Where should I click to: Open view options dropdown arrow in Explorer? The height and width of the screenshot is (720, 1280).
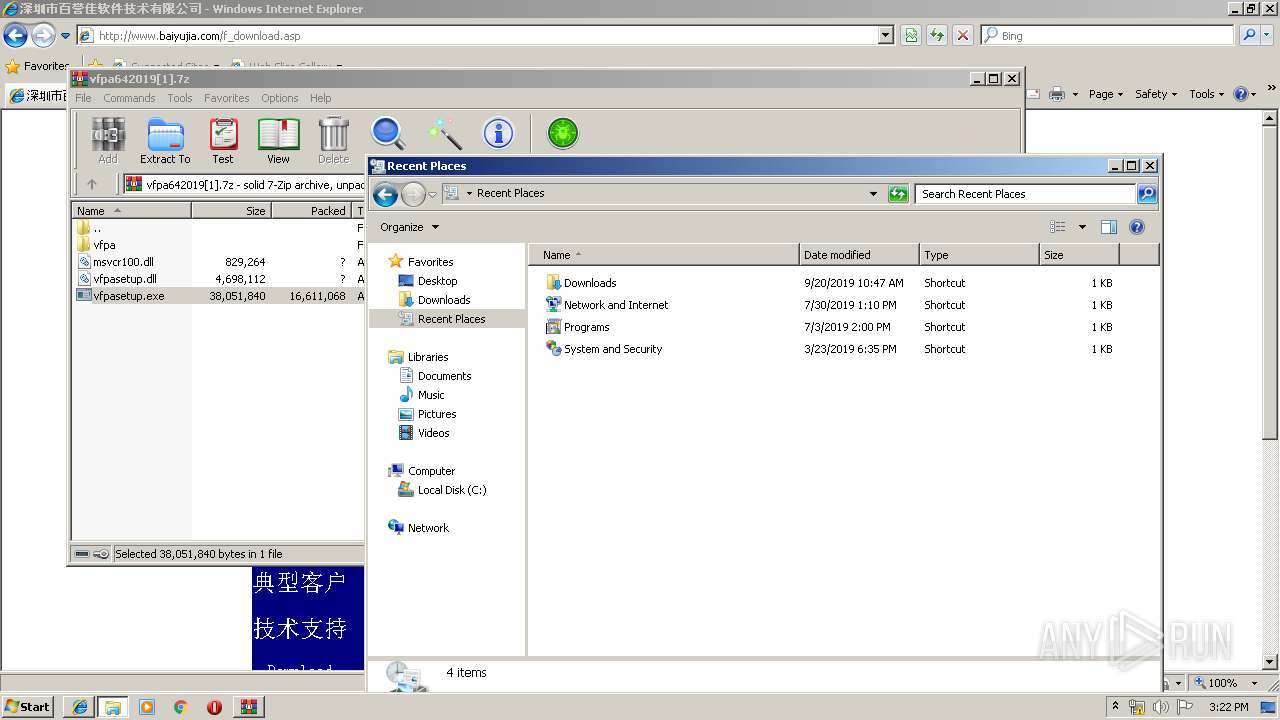click(x=1082, y=227)
